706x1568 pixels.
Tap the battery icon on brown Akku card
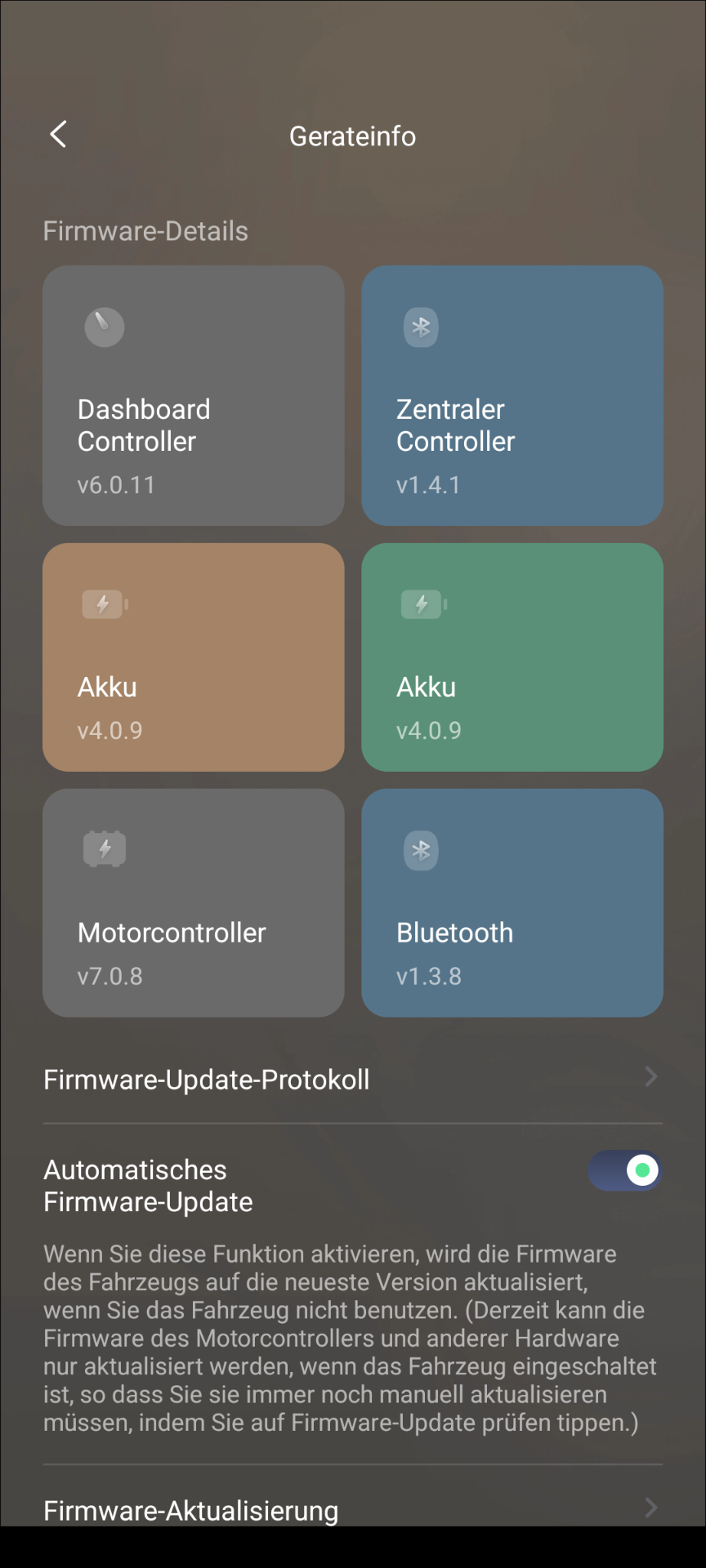click(105, 604)
